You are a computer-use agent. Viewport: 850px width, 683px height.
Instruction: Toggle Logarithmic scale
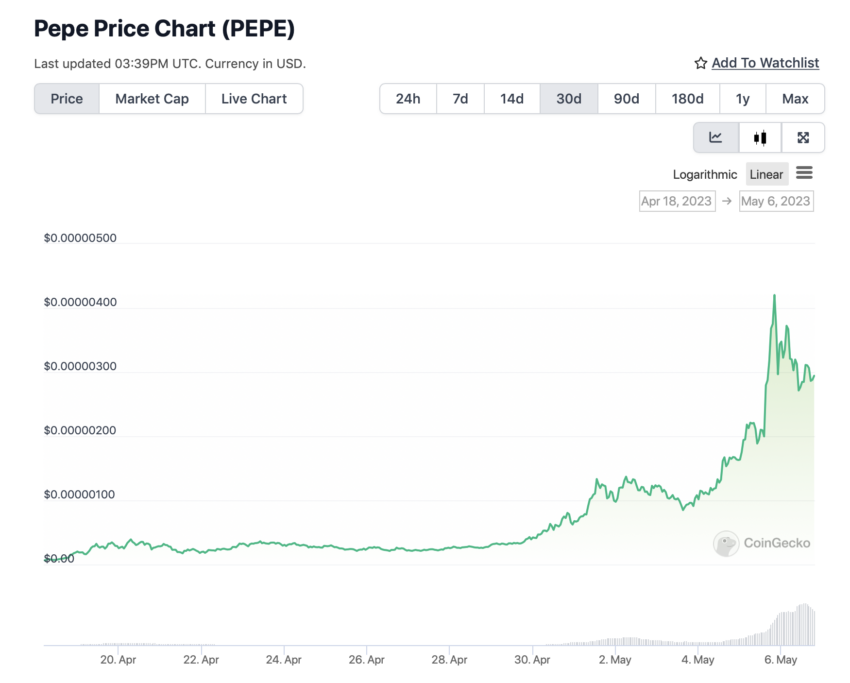[x=705, y=175]
